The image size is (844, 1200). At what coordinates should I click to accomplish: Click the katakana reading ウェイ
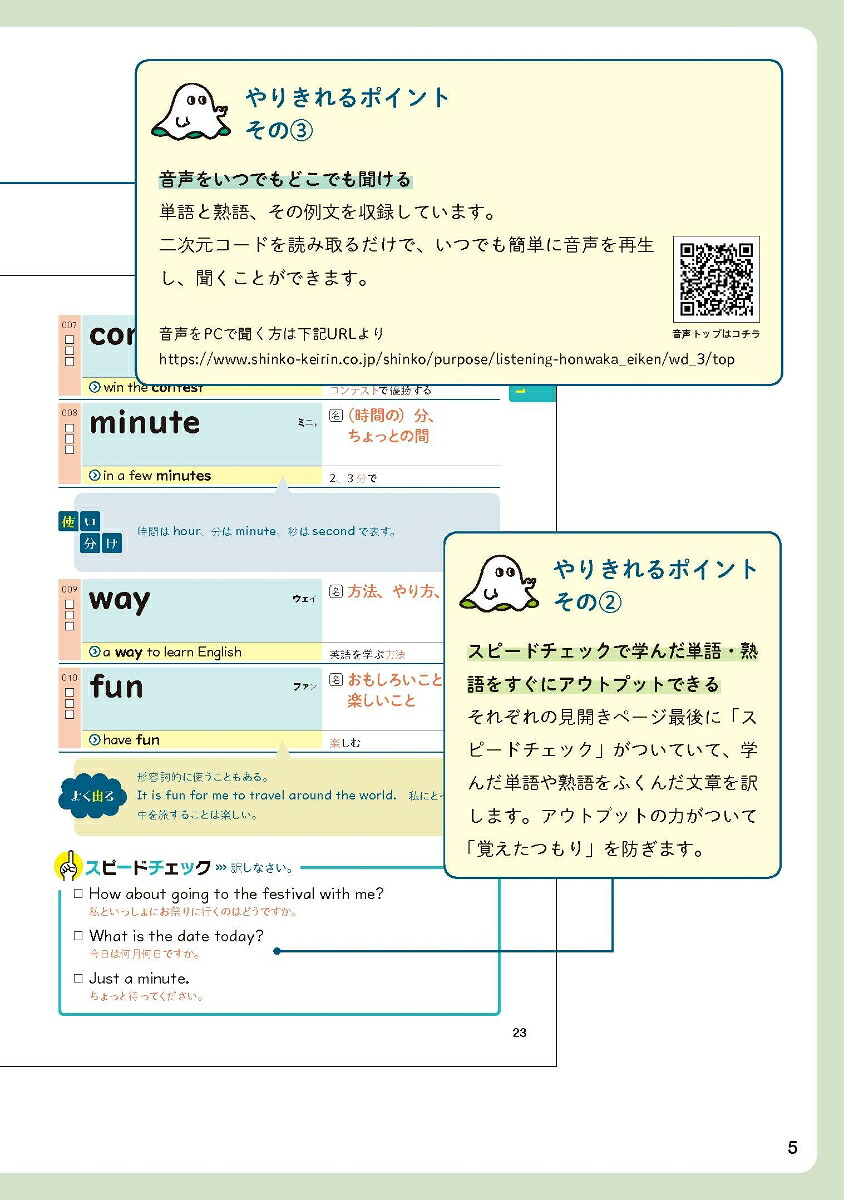pos(303,598)
